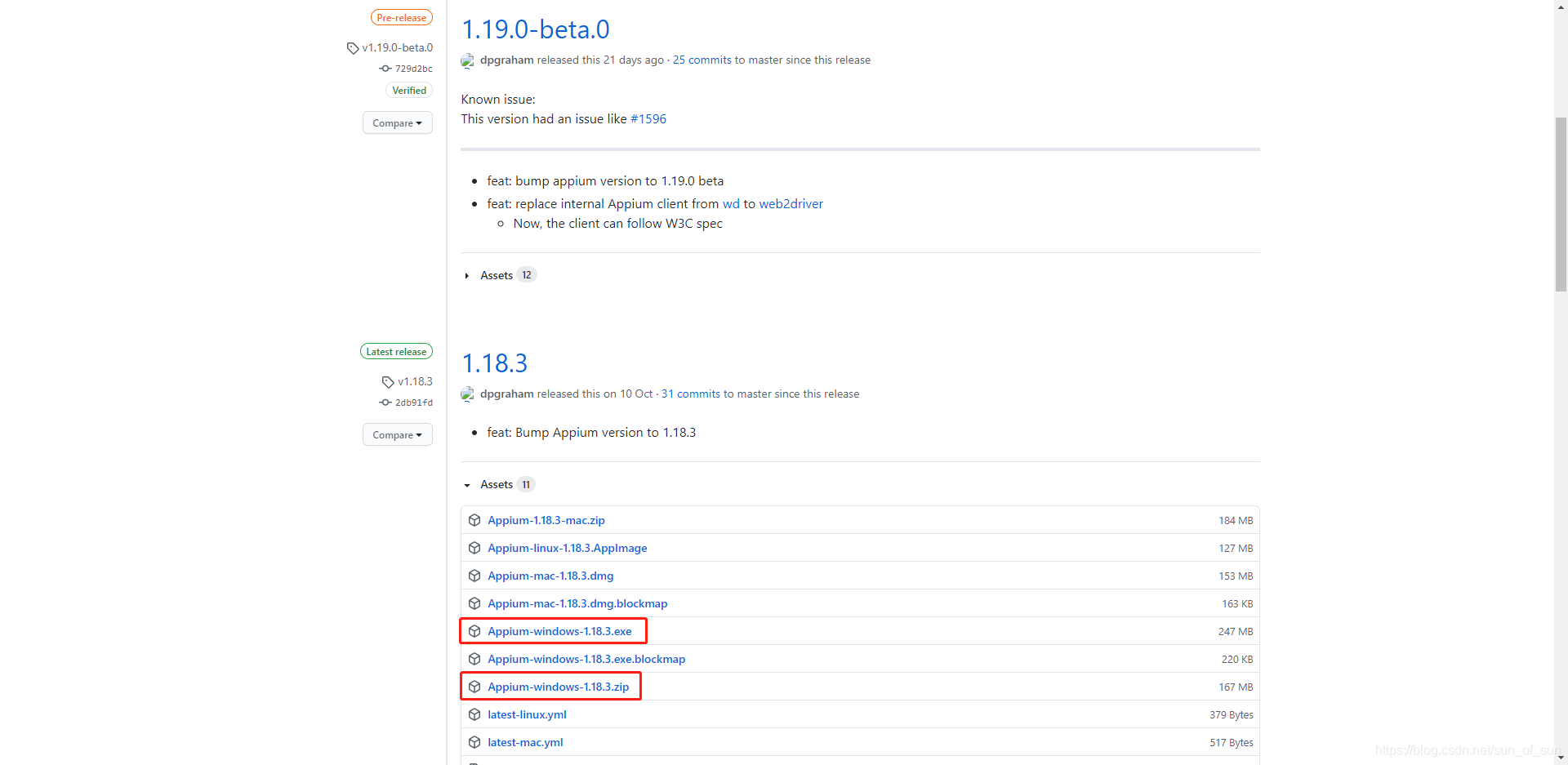The height and width of the screenshot is (765, 1568).
Task: Open 31 commits since release link
Action: (691, 394)
